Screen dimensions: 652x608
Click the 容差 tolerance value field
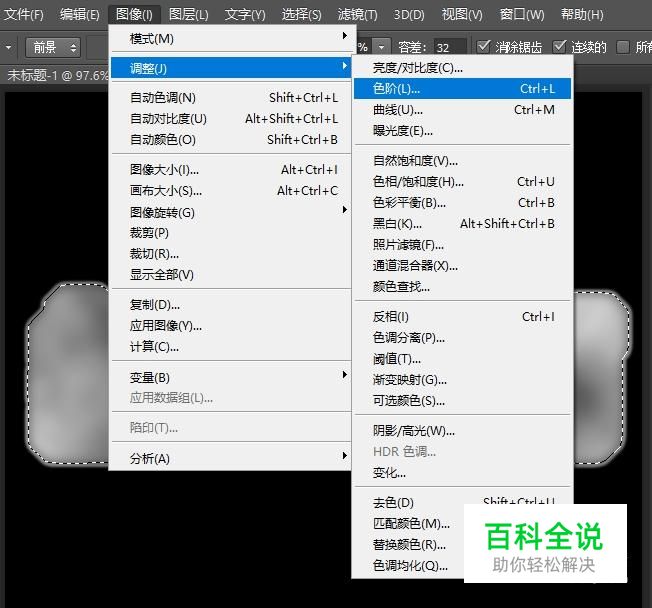click(450, 47)
